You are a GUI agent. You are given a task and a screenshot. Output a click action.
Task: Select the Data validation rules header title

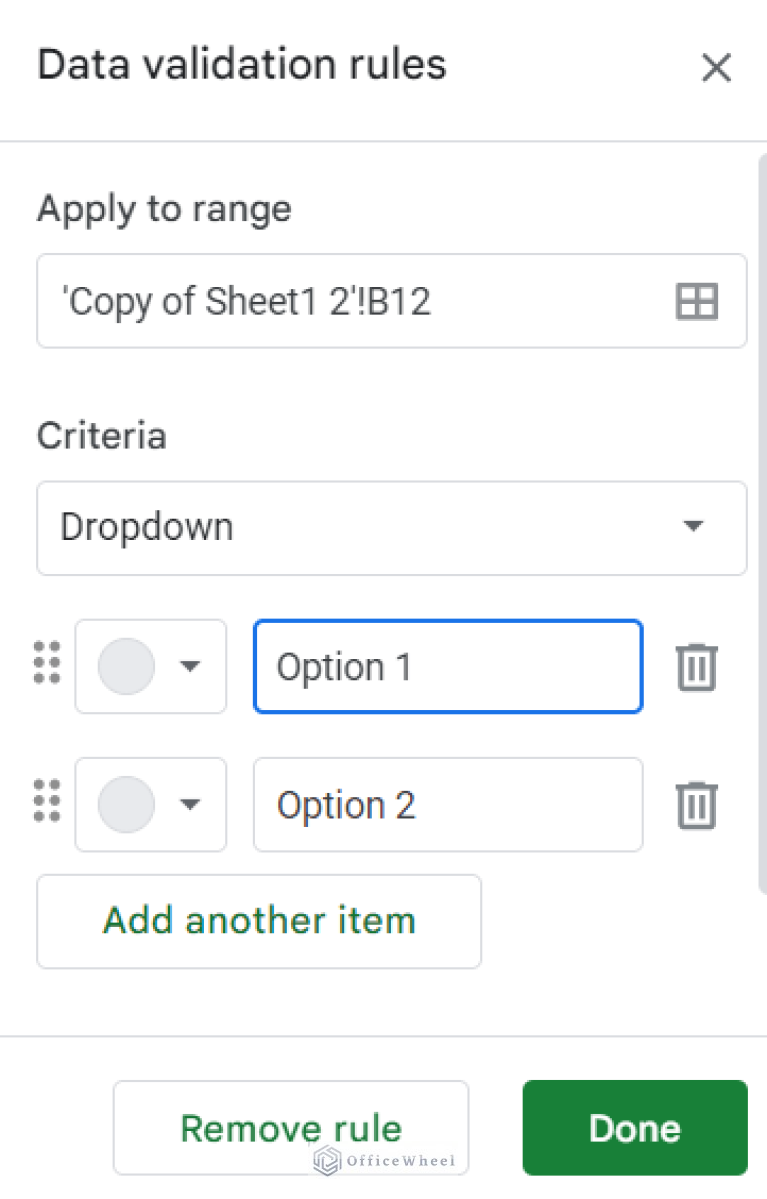pyautogui.click(x=241, y=64)
